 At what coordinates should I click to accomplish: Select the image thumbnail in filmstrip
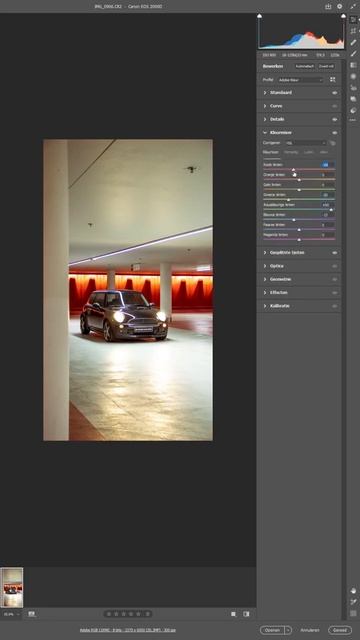(x=12, y=588)
